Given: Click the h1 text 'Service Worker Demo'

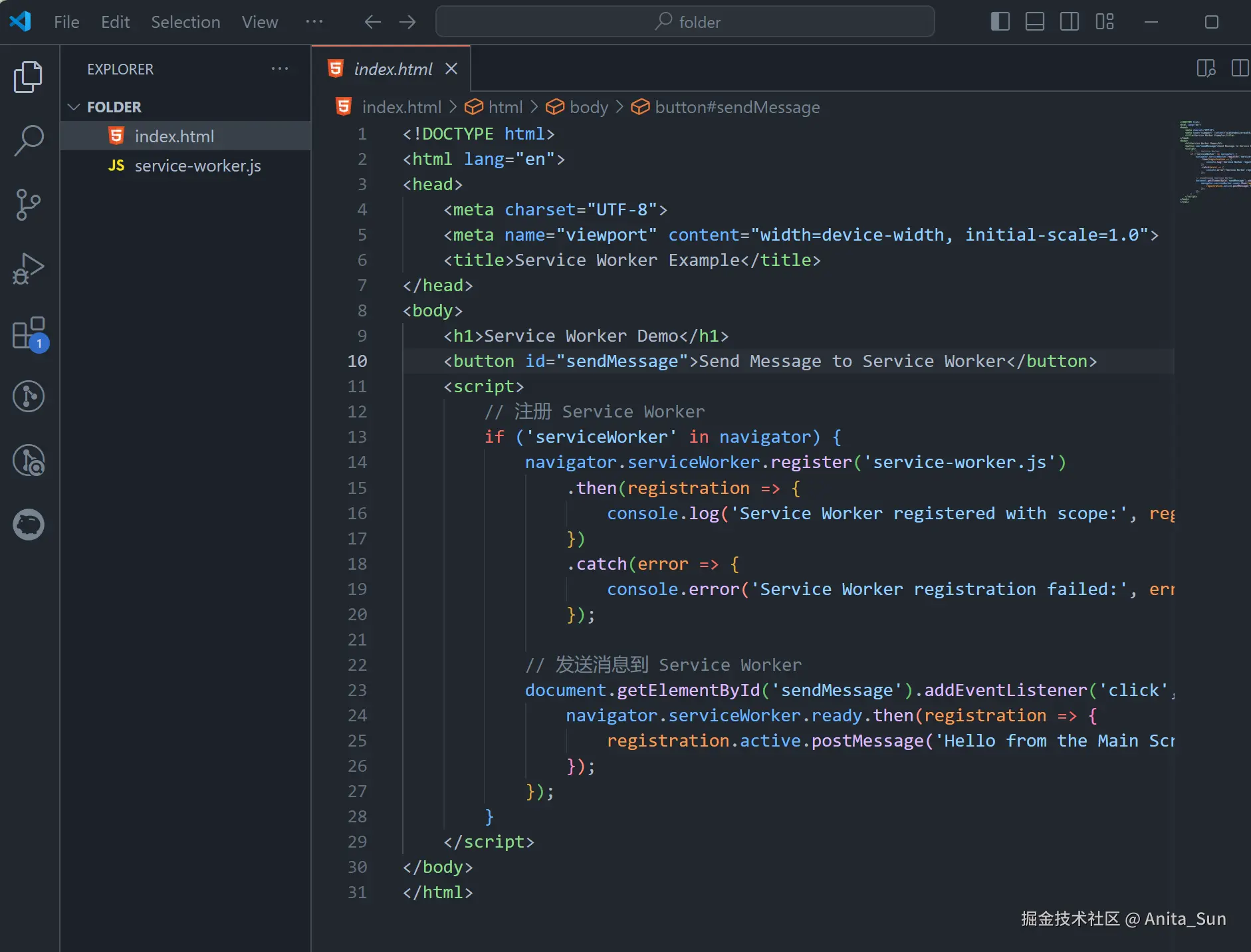Looking at the screenshot, I should coord(581,336).
